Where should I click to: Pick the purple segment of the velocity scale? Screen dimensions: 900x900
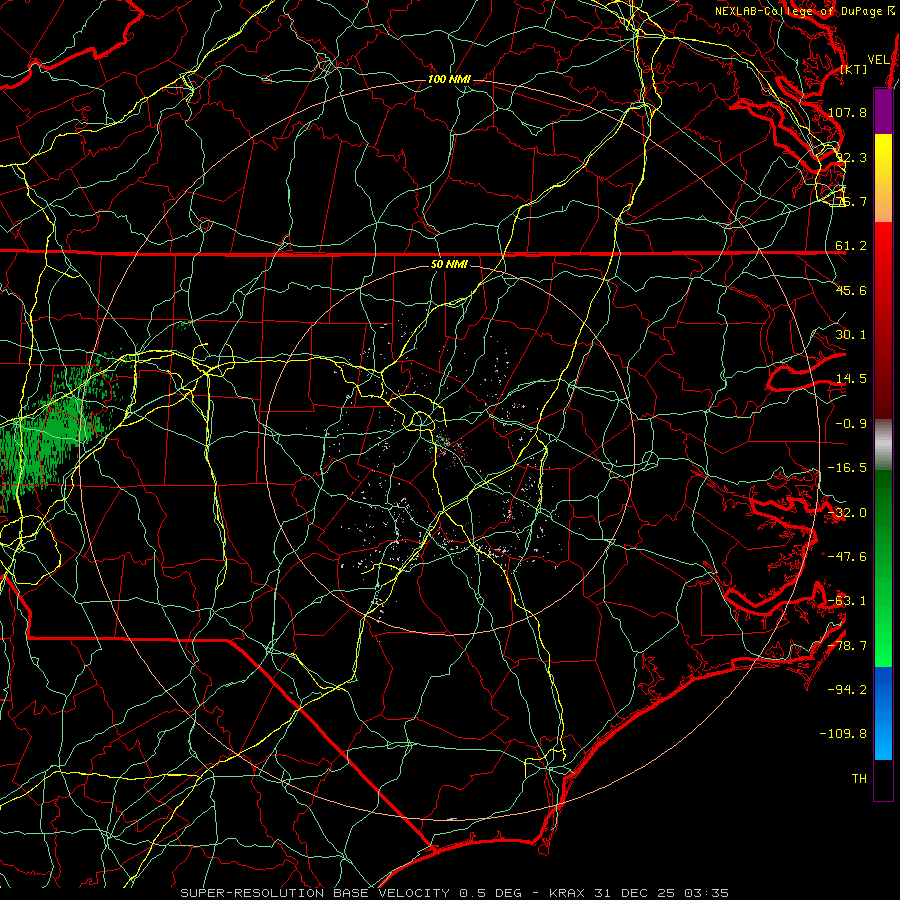point(883,111)
